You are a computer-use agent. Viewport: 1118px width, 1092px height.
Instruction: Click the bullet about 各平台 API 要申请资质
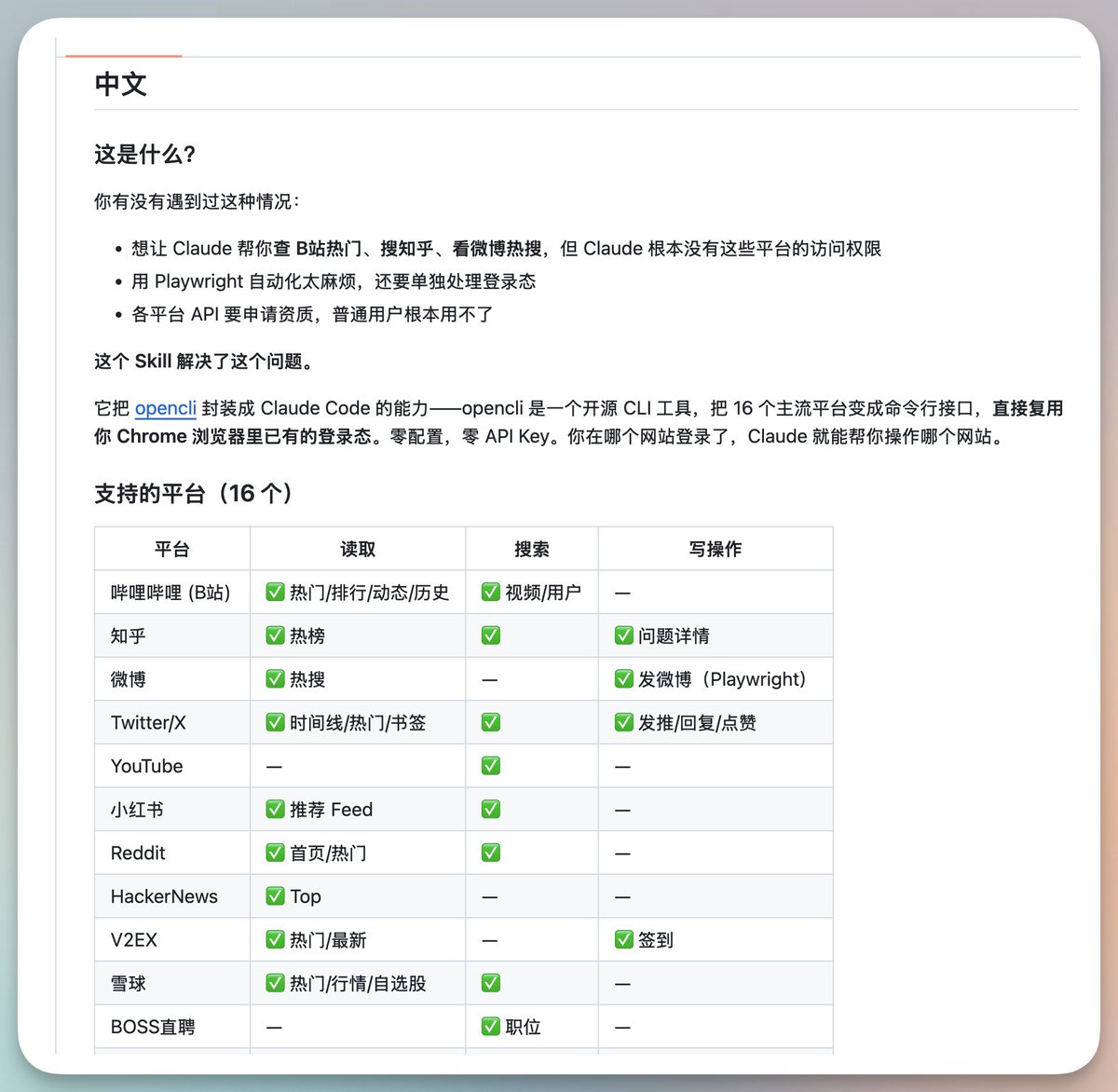coord(312,314)
